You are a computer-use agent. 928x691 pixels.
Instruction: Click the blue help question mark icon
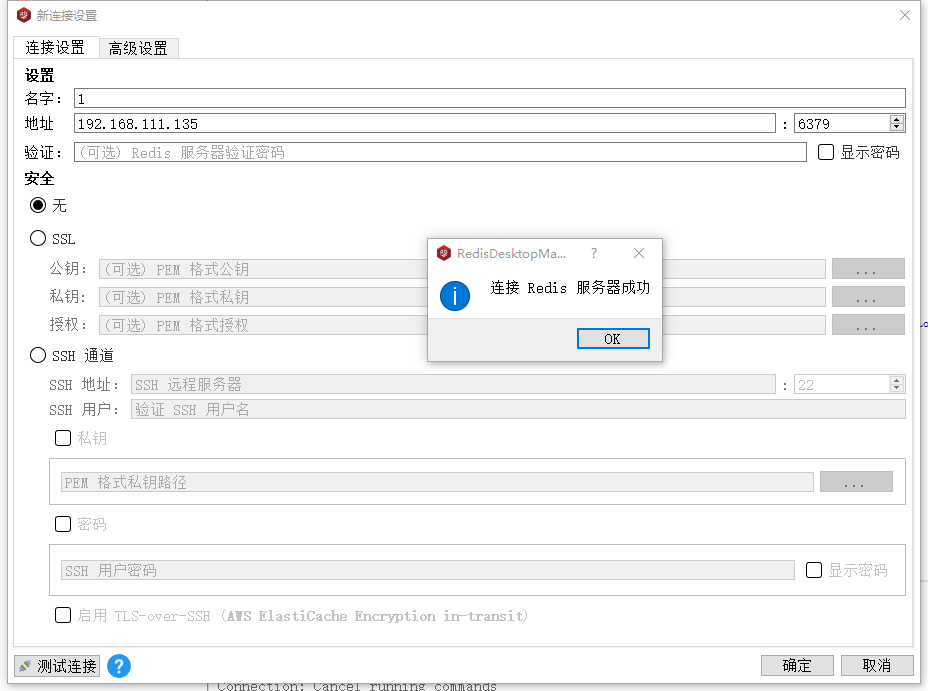(x=119, y=666)
